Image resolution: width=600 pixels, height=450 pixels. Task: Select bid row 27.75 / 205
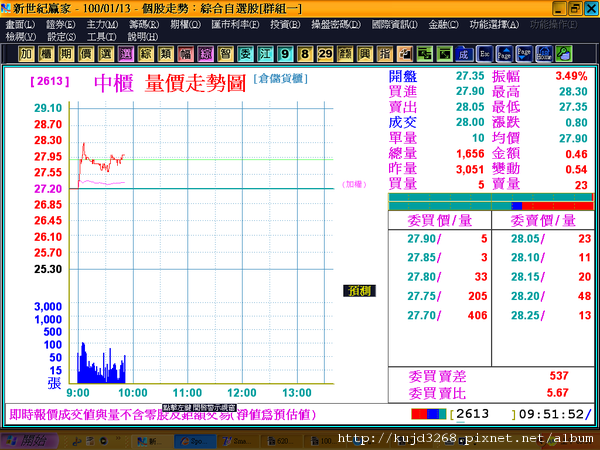point(440,296)
